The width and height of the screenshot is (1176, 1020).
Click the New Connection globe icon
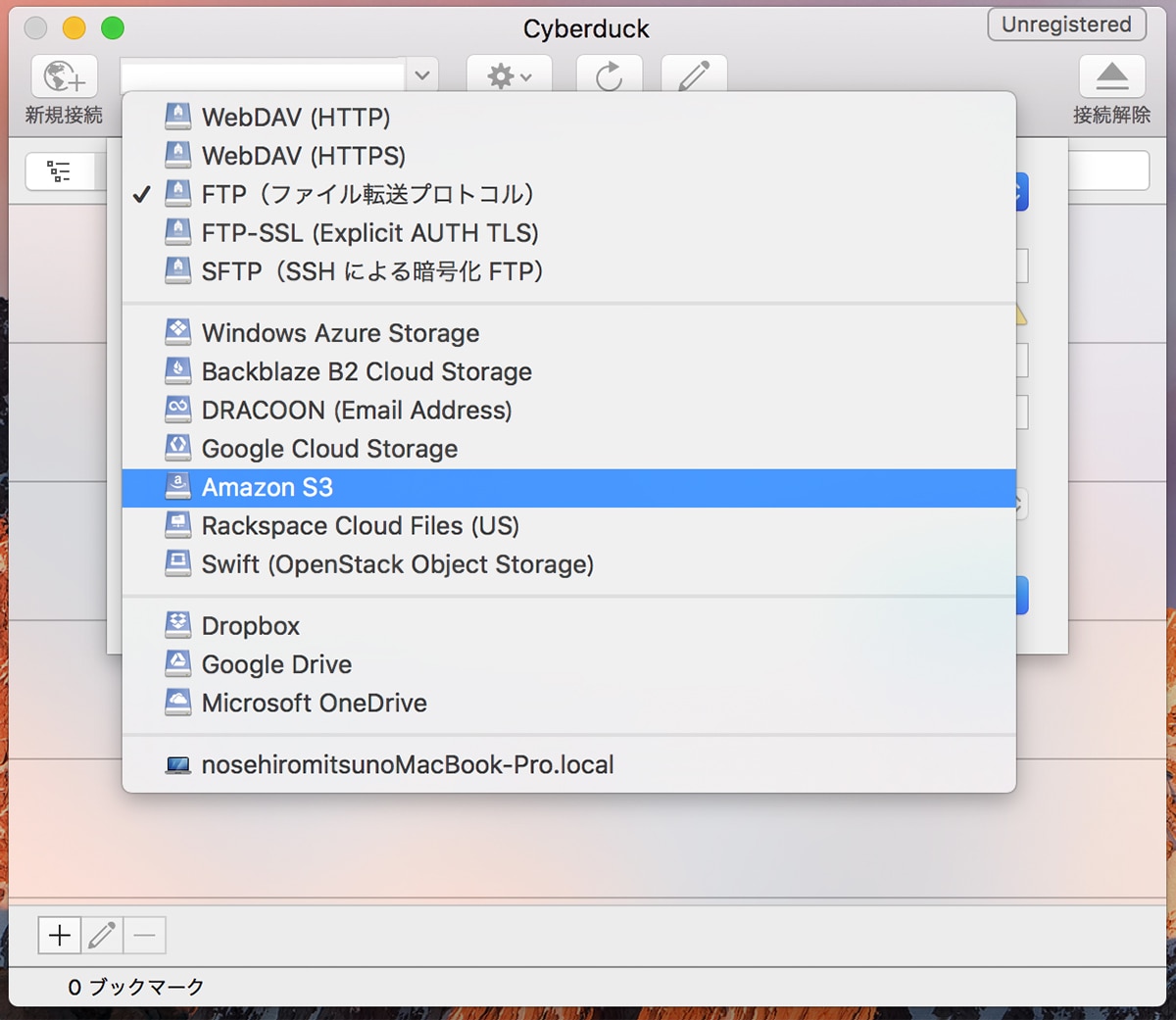[x=65, y=76]
